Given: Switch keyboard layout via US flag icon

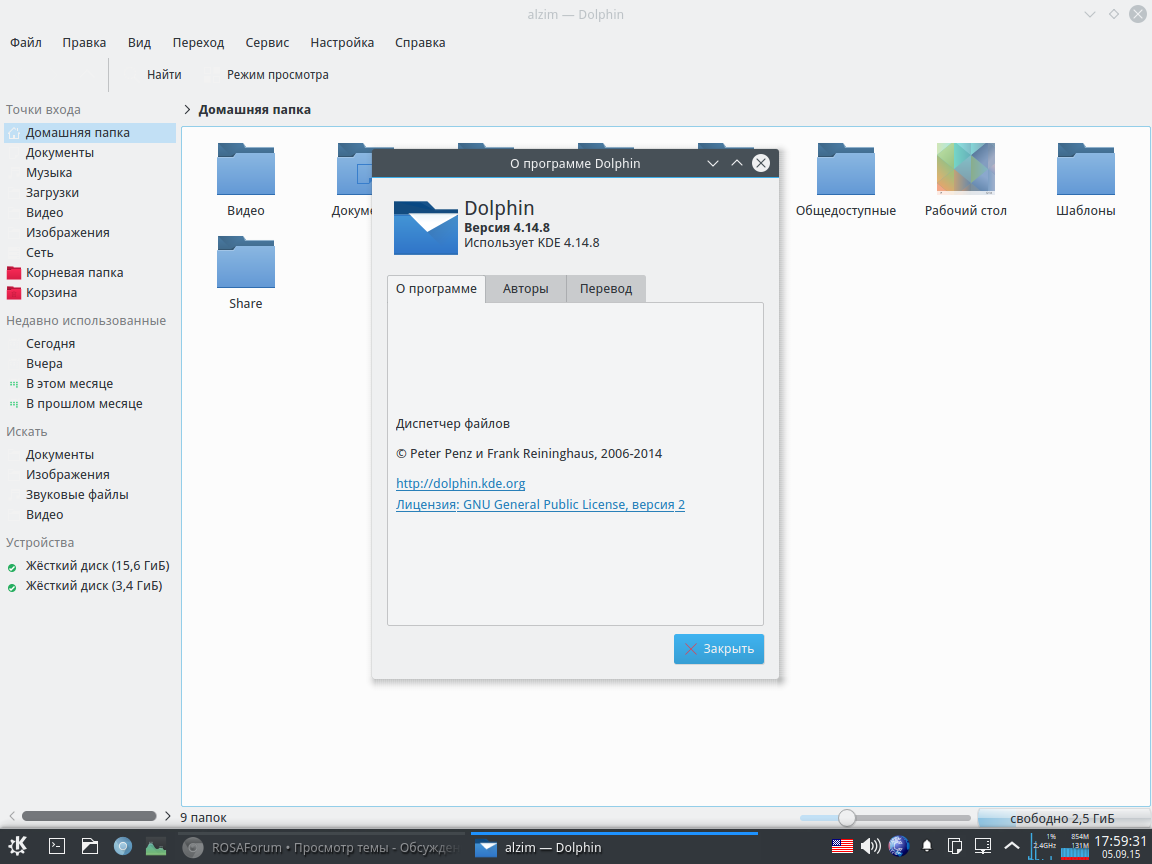Looking at the screenshot, I should click(842, 846).
